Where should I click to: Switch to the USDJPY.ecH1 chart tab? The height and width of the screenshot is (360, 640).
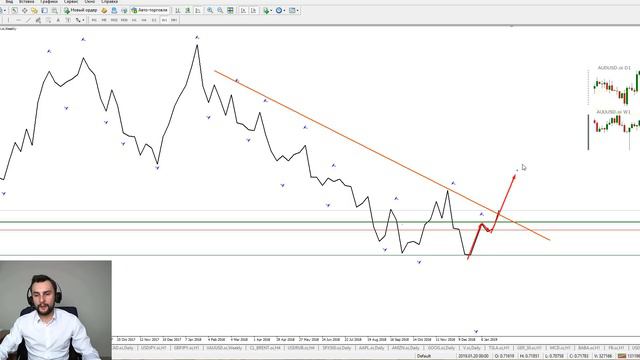pyautogui.click(x=154, y=348)
